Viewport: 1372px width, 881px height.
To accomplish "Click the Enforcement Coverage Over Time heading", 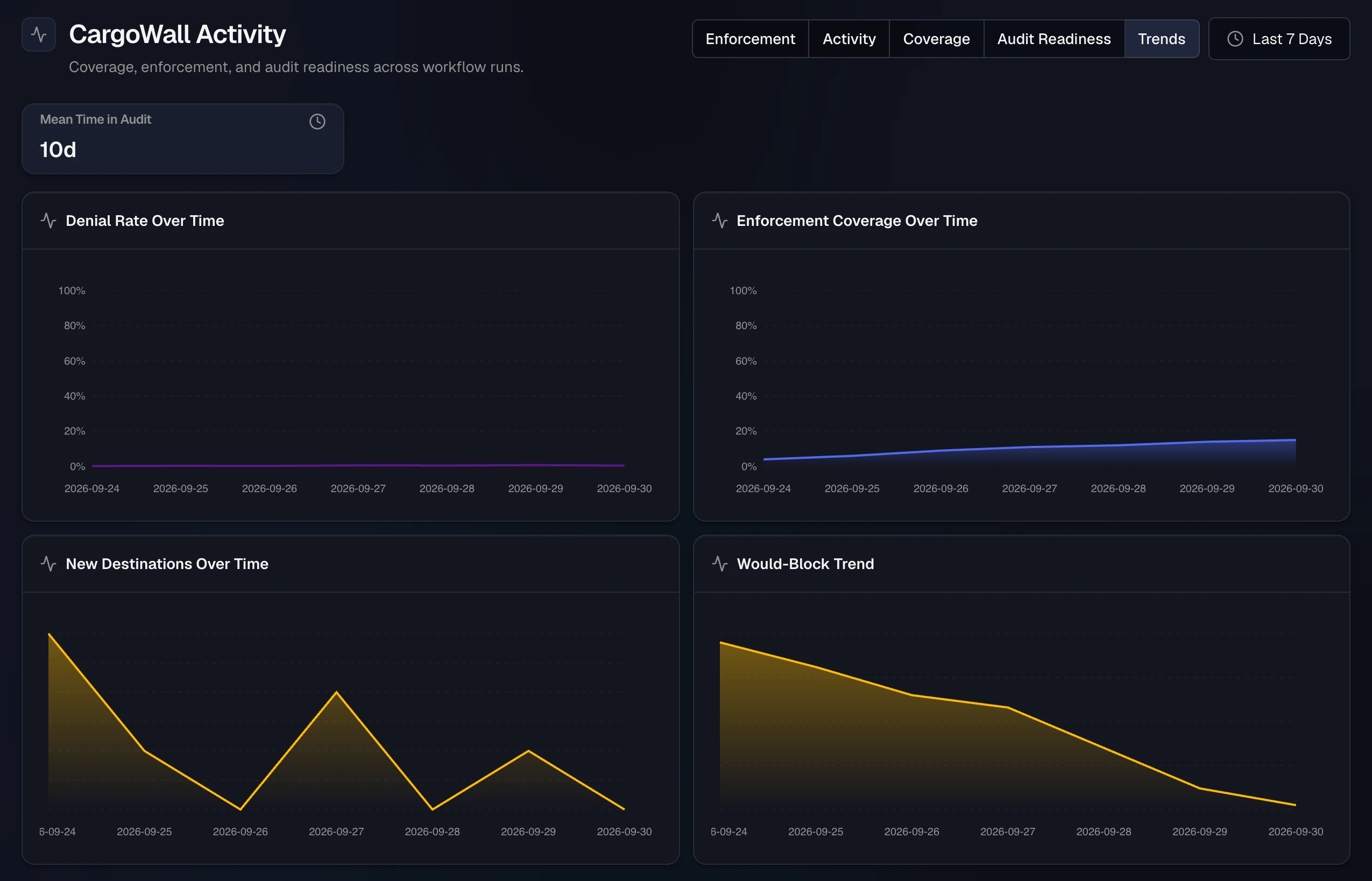I will pyautogui.click(x=857, y=221).
